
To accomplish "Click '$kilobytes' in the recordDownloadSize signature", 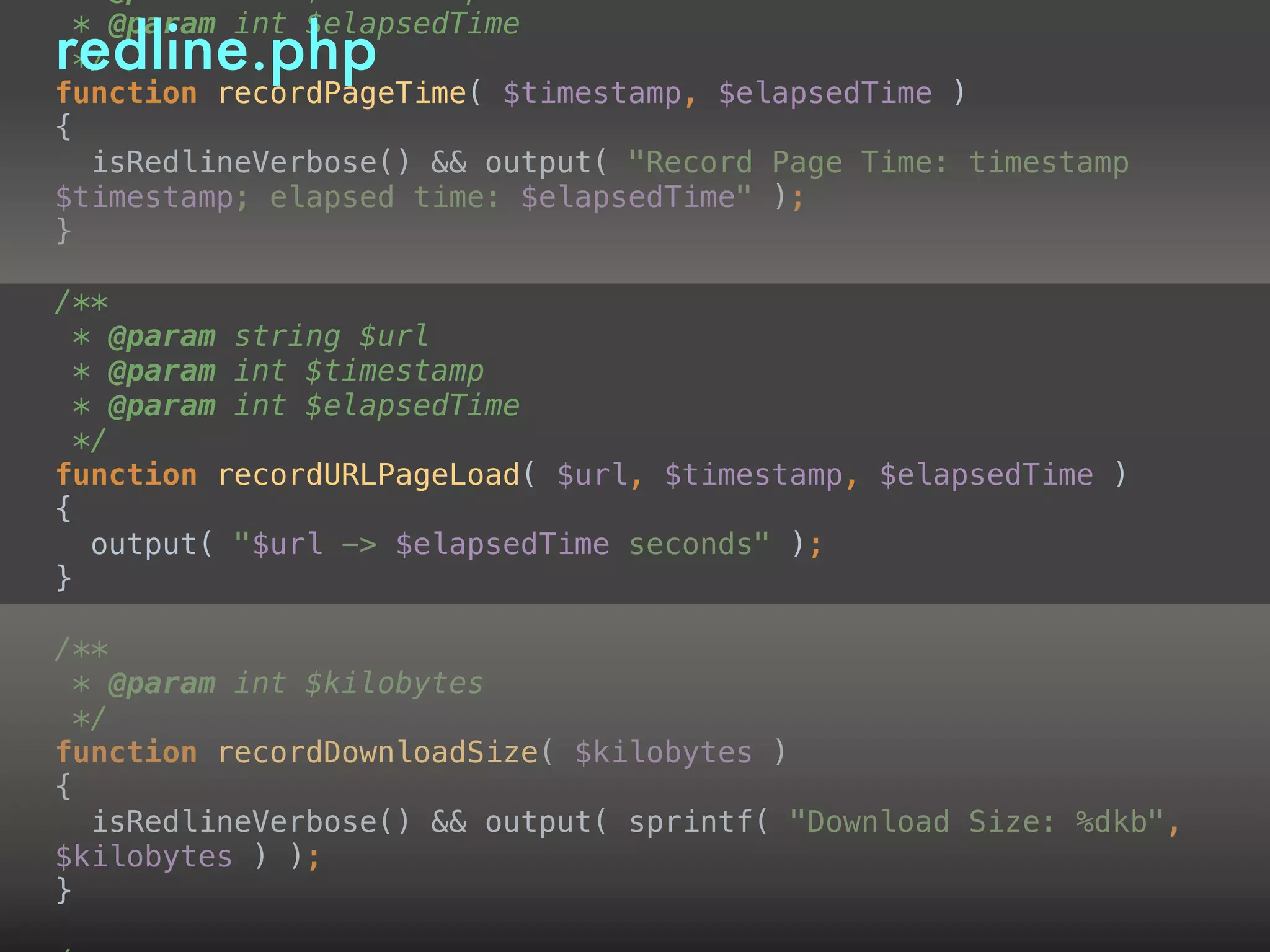I will [663, 753].
